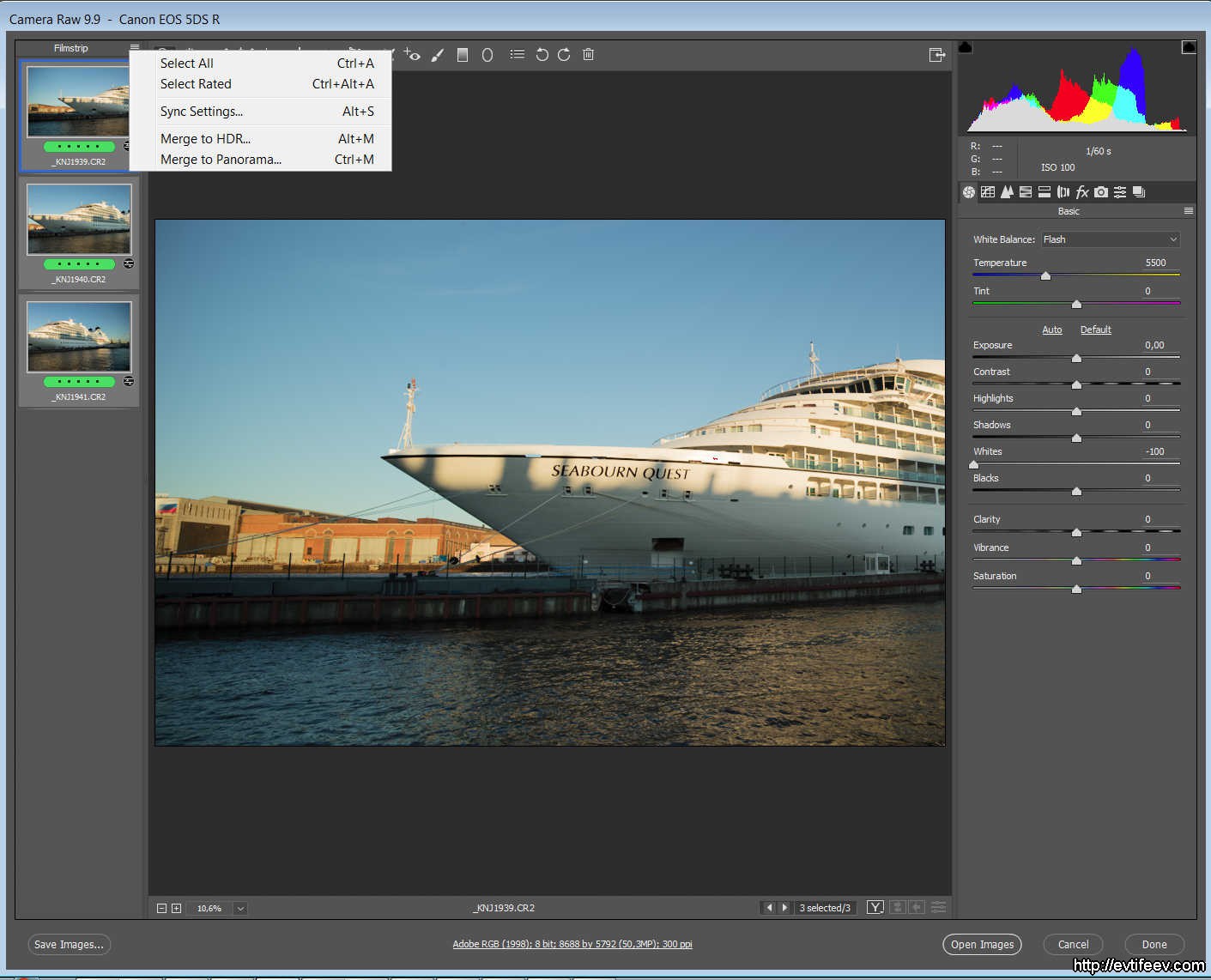
Task: Select the Graduated Filter tool
Action: [x=463, y=55]
